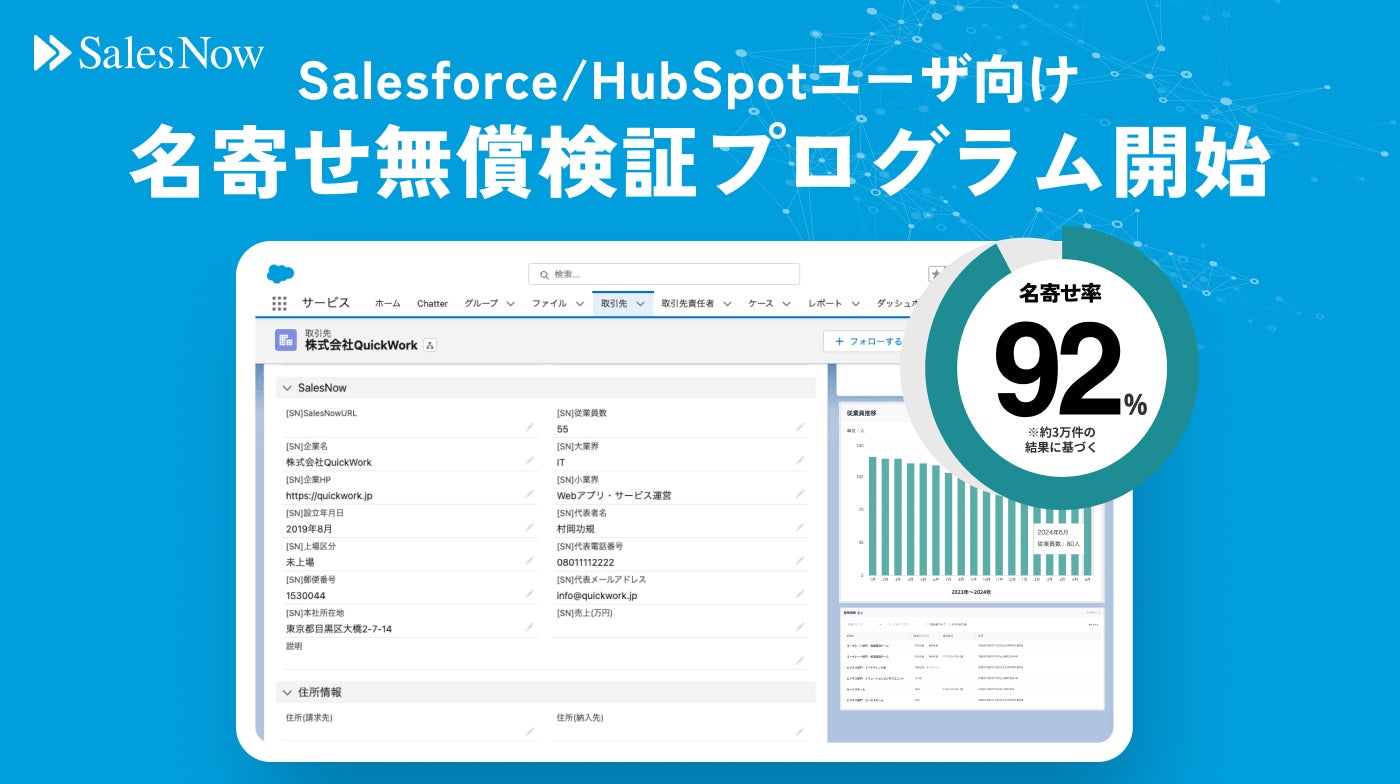Click the account icon beside 株式会社QuickWork title
This screenshot has height=784, width=1400.
tap(286, 340)
